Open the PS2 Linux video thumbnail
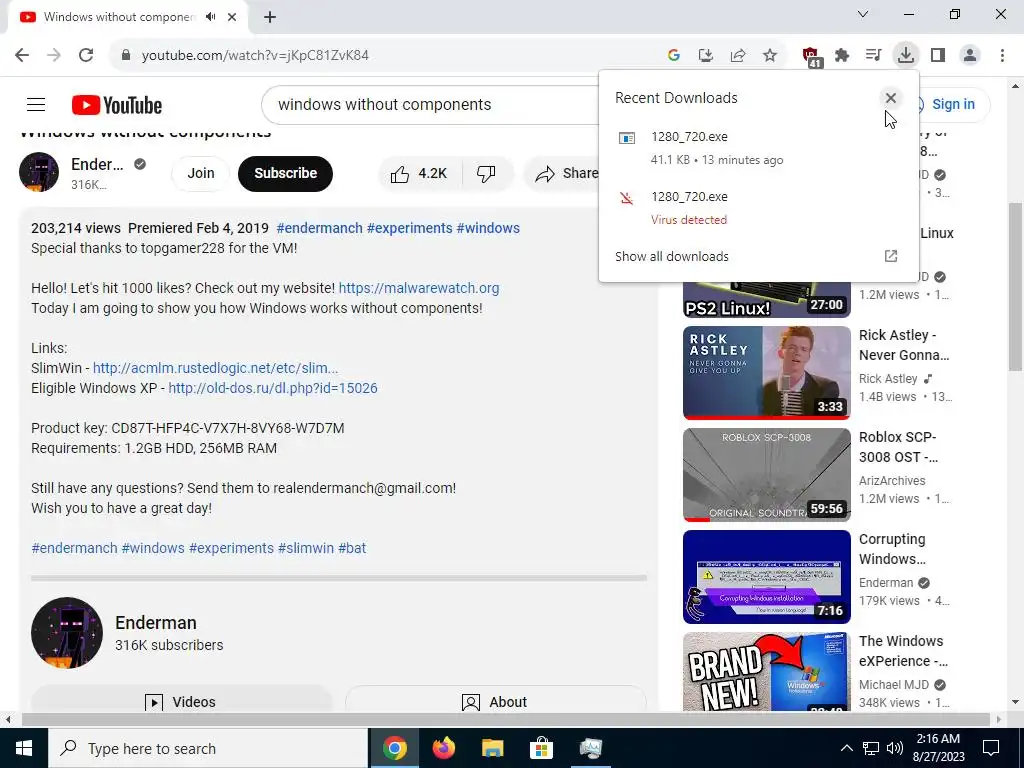Image resolution: width=1024 pixels, height=768 pixels. coord(767,300)
